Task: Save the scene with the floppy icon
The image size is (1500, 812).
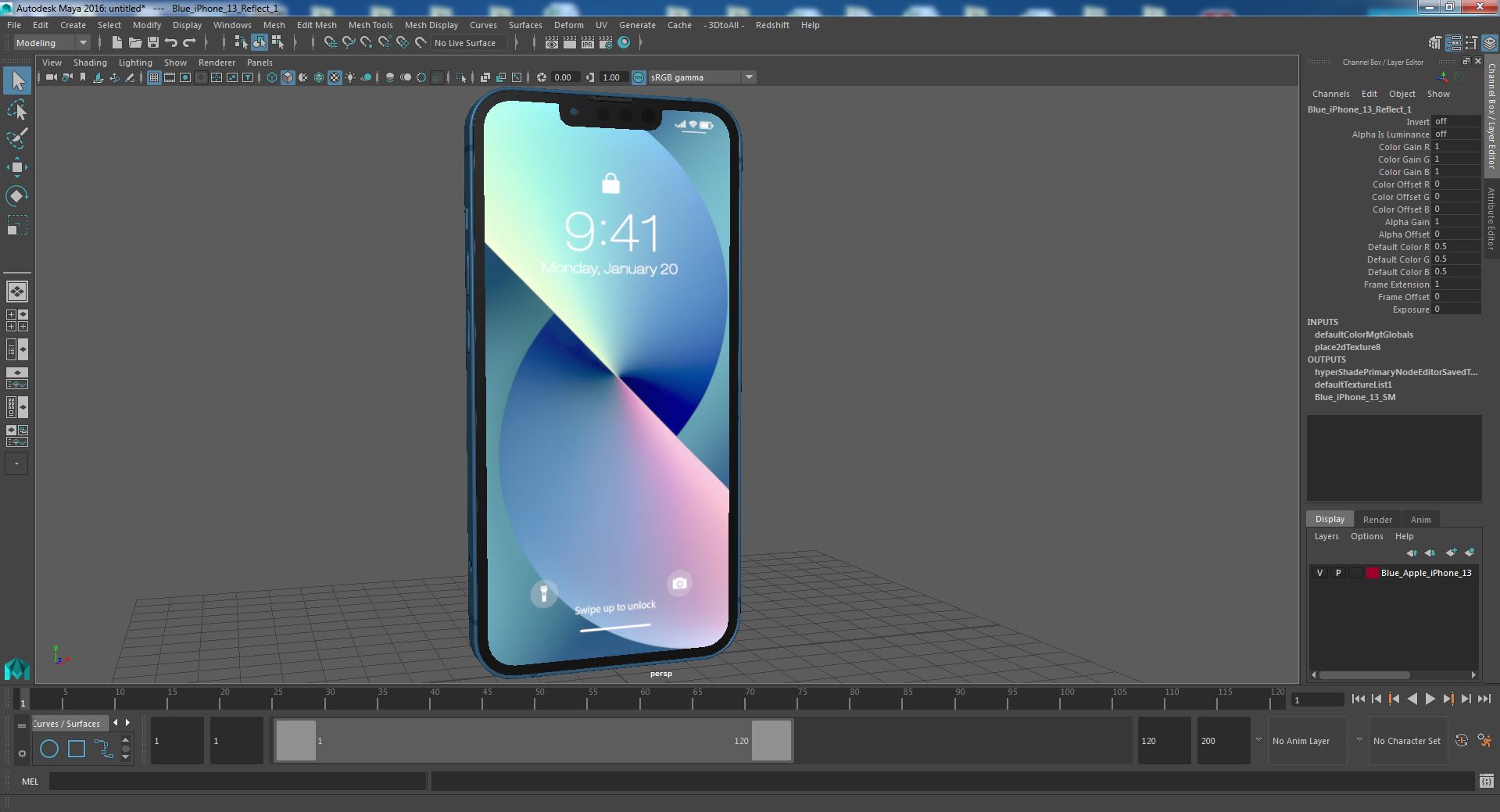Action: tap(153, 43)
